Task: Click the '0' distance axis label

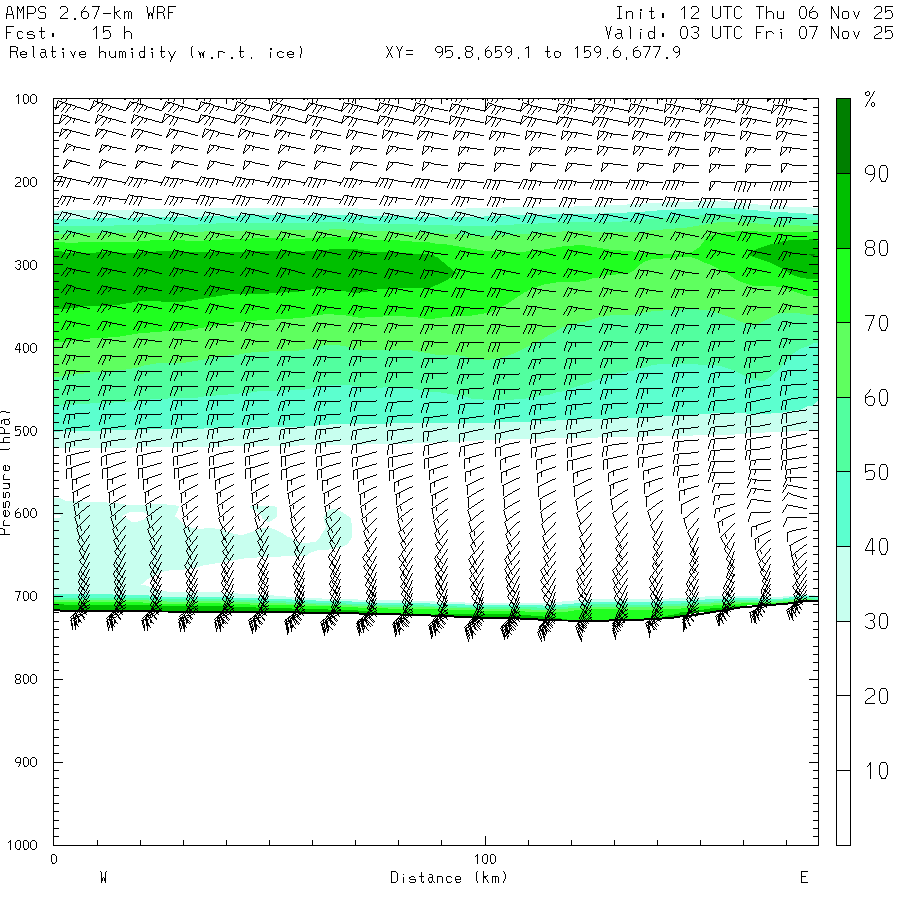Action: 54,860
